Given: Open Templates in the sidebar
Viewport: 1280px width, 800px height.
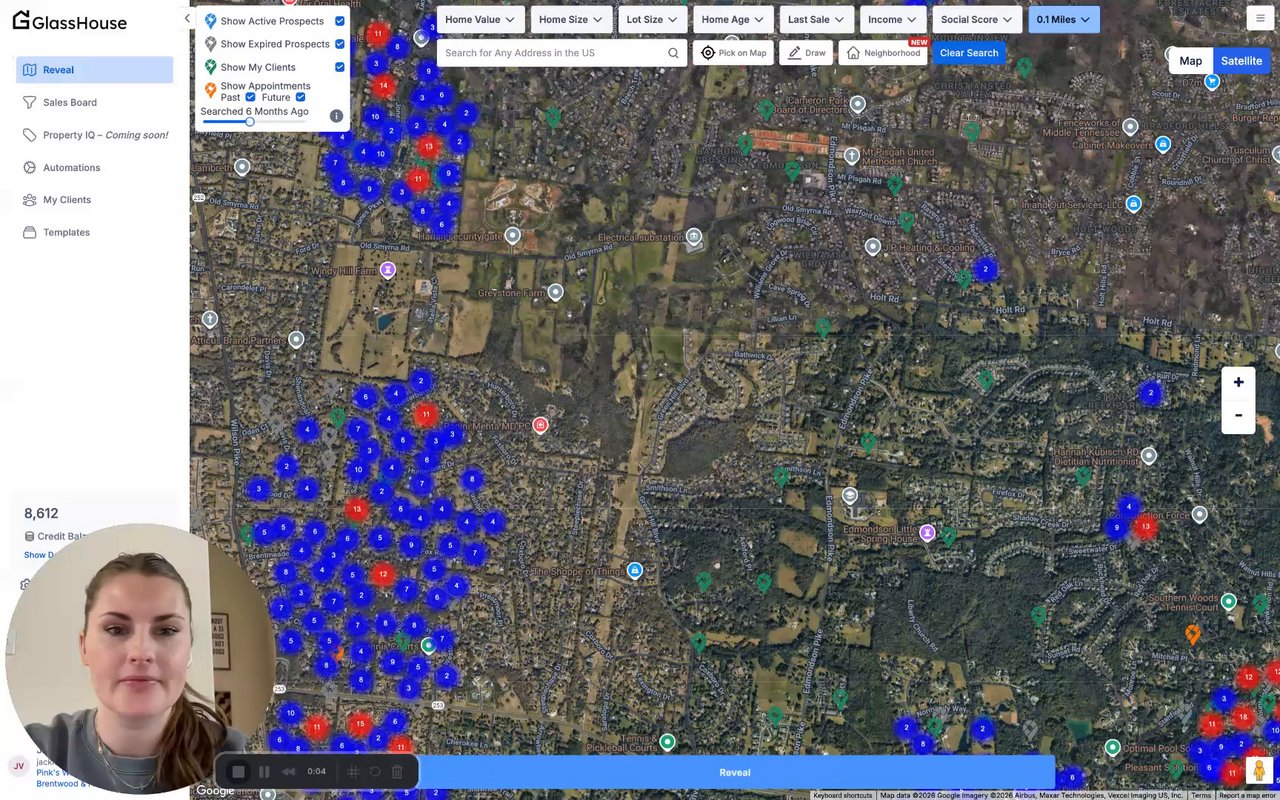Looking at the screenshot, I should pos(95,232).
